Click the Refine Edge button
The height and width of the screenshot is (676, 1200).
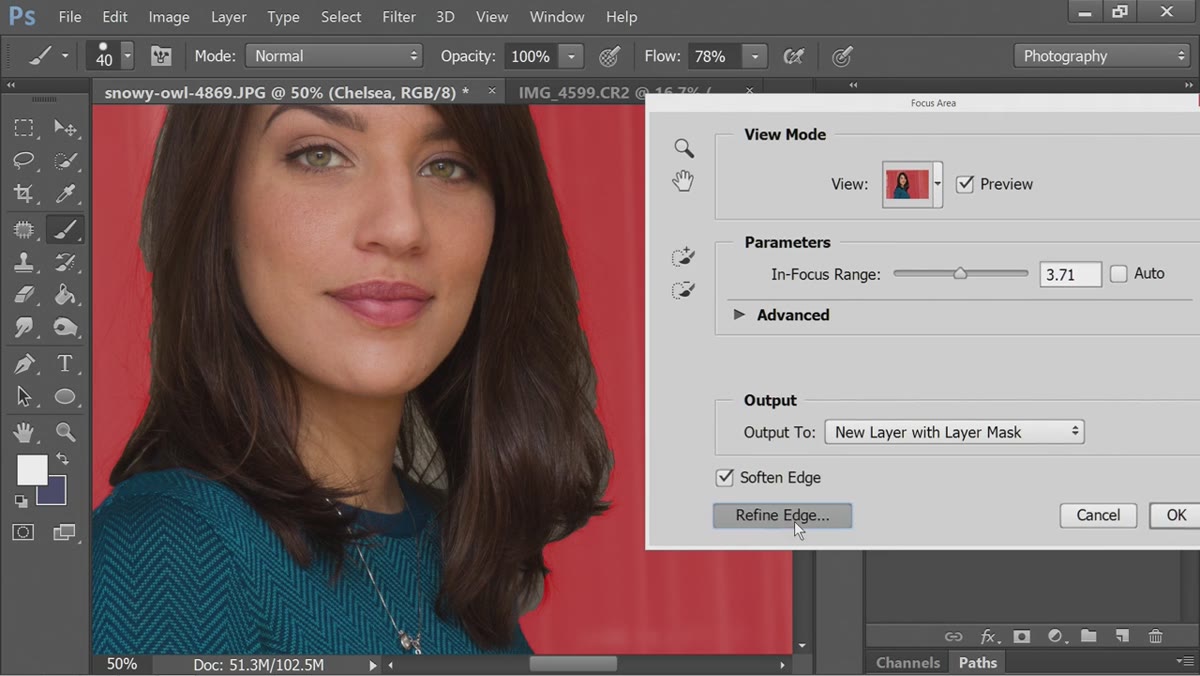[782, 515]
